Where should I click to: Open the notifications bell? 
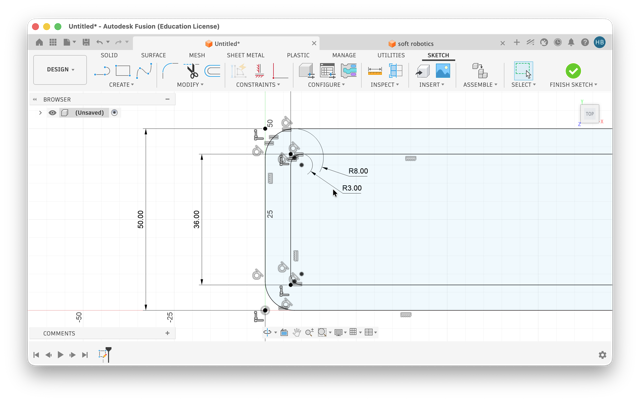point(571,42)
